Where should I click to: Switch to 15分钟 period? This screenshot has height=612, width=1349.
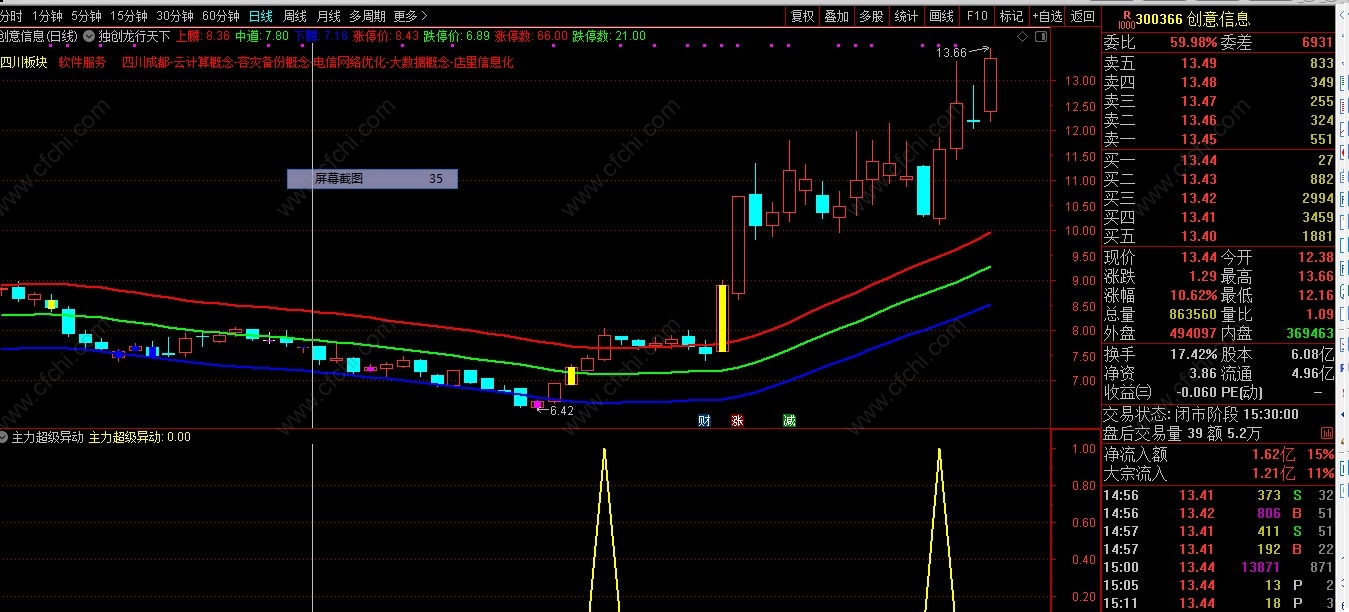[x=128, y=16]
